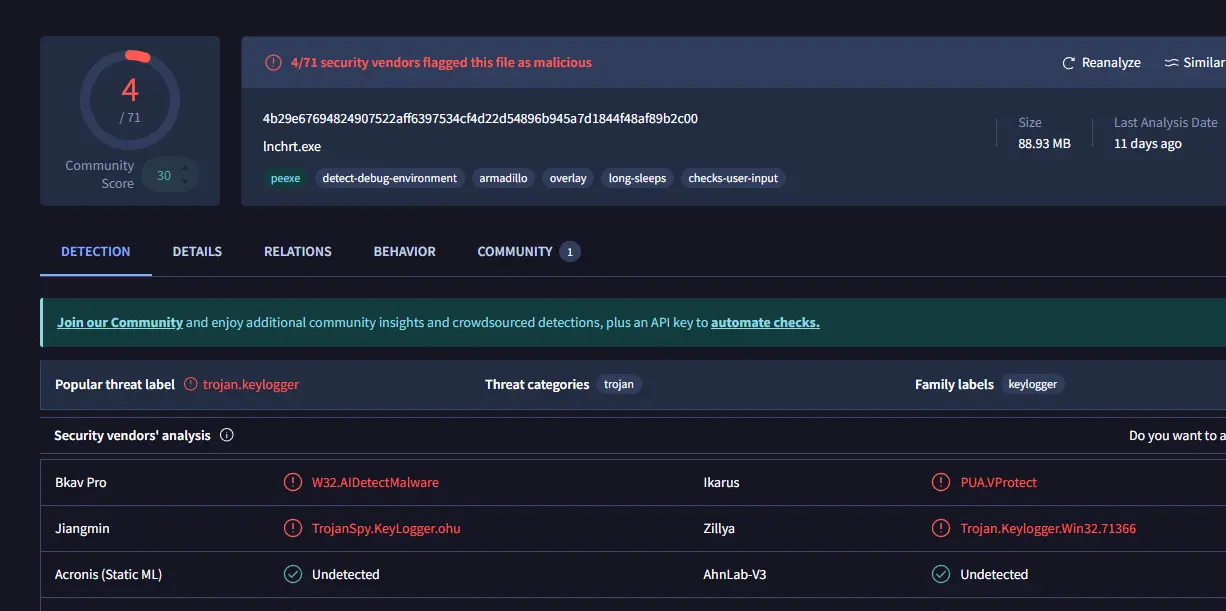Follow the automate checks link
The width and height of the screenshot is (1226, 611).
[765, 323]
